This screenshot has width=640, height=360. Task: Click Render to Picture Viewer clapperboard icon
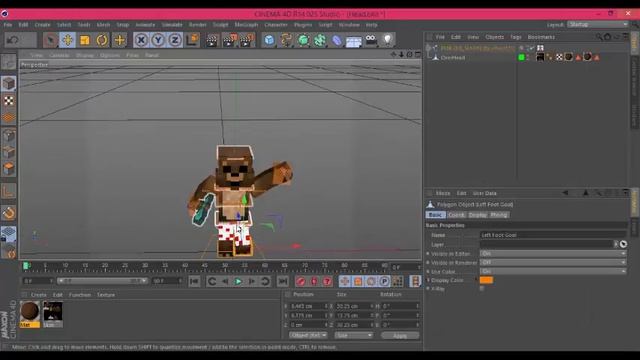click(229, 40)
